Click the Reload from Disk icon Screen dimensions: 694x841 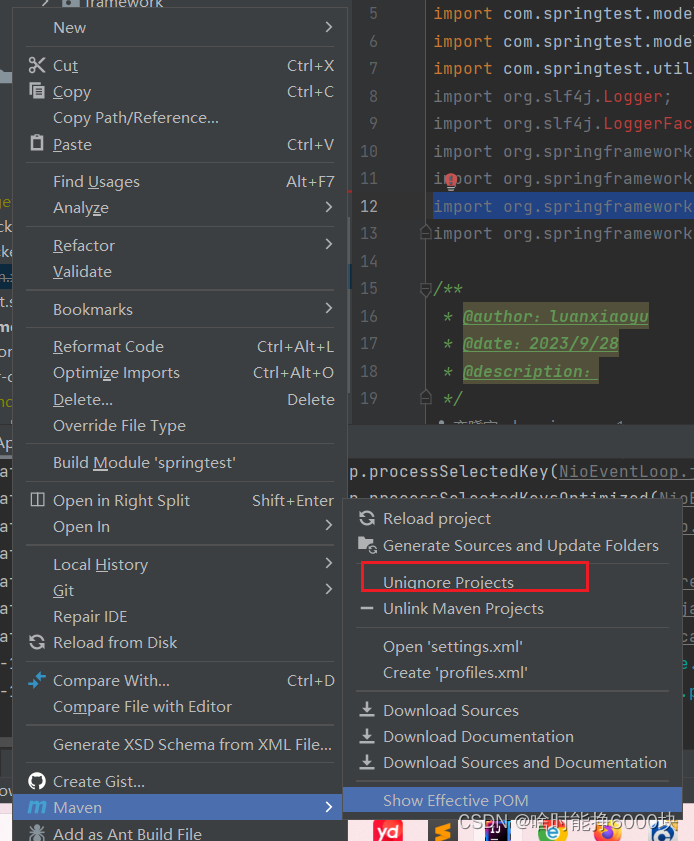click(x=37, y=642)
